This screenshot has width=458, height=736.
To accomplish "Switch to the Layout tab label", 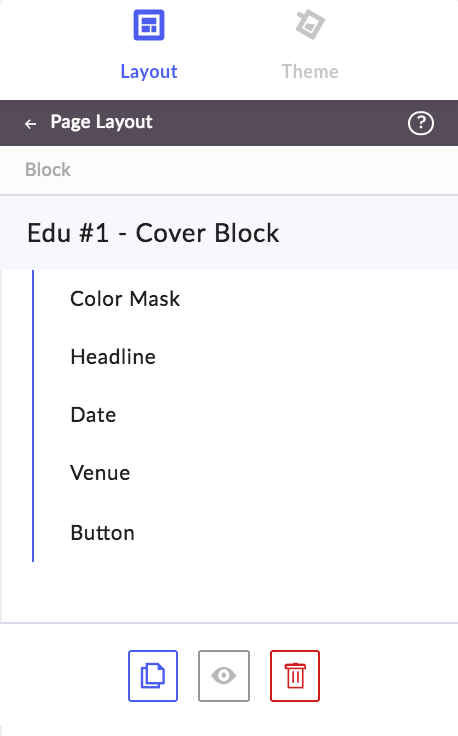I will tap(149, 71).
